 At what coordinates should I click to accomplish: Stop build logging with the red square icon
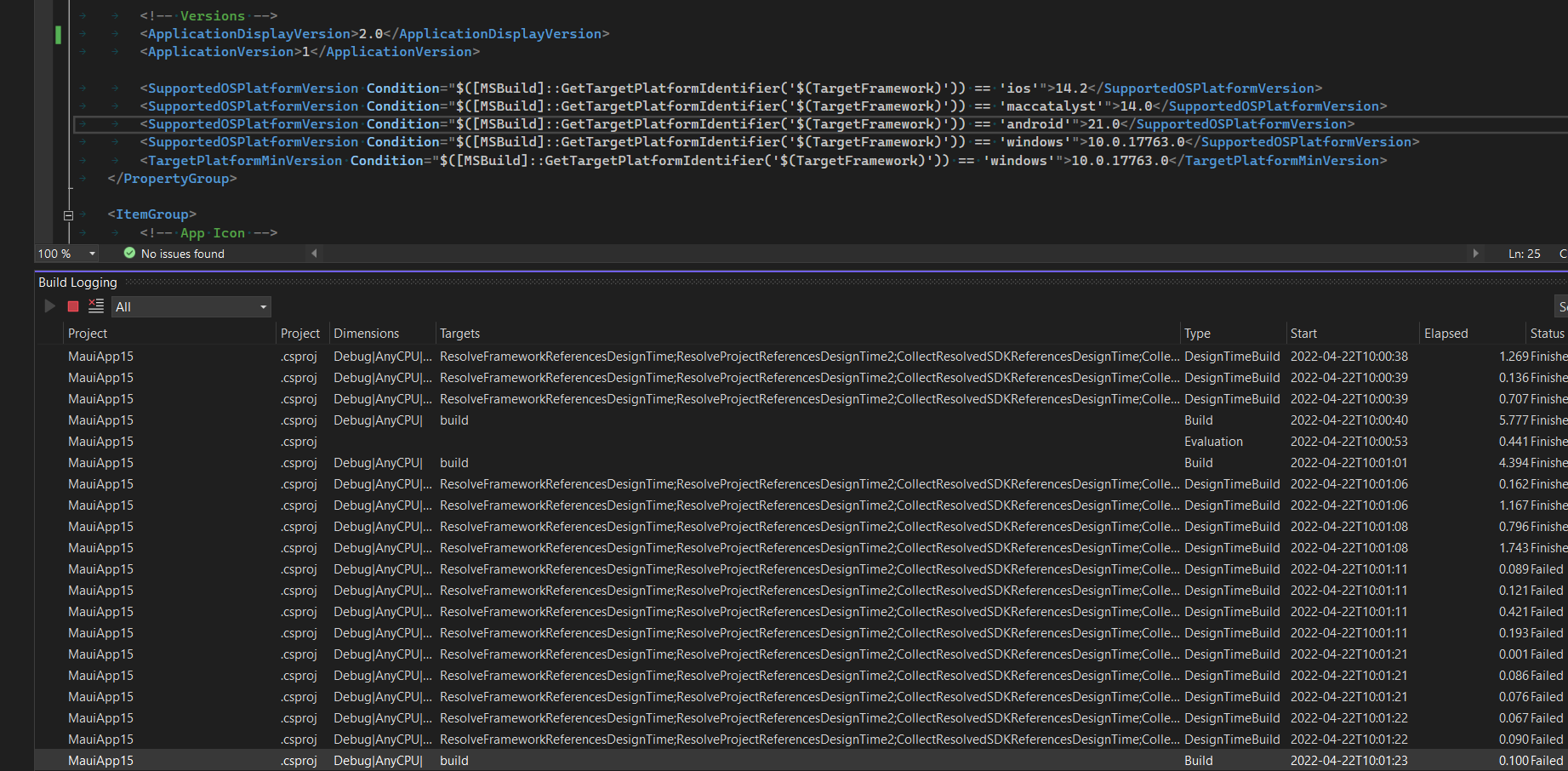point(72,306)
